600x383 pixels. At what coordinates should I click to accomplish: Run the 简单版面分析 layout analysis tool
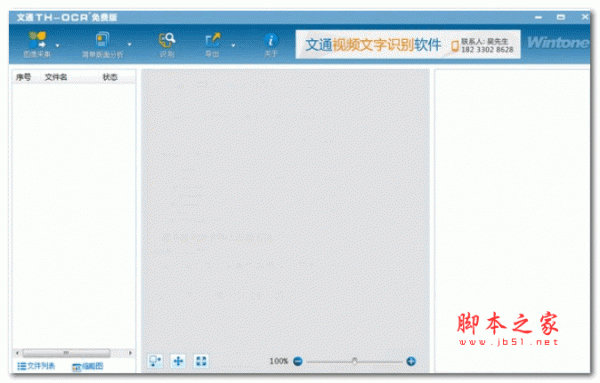(102, 45)
